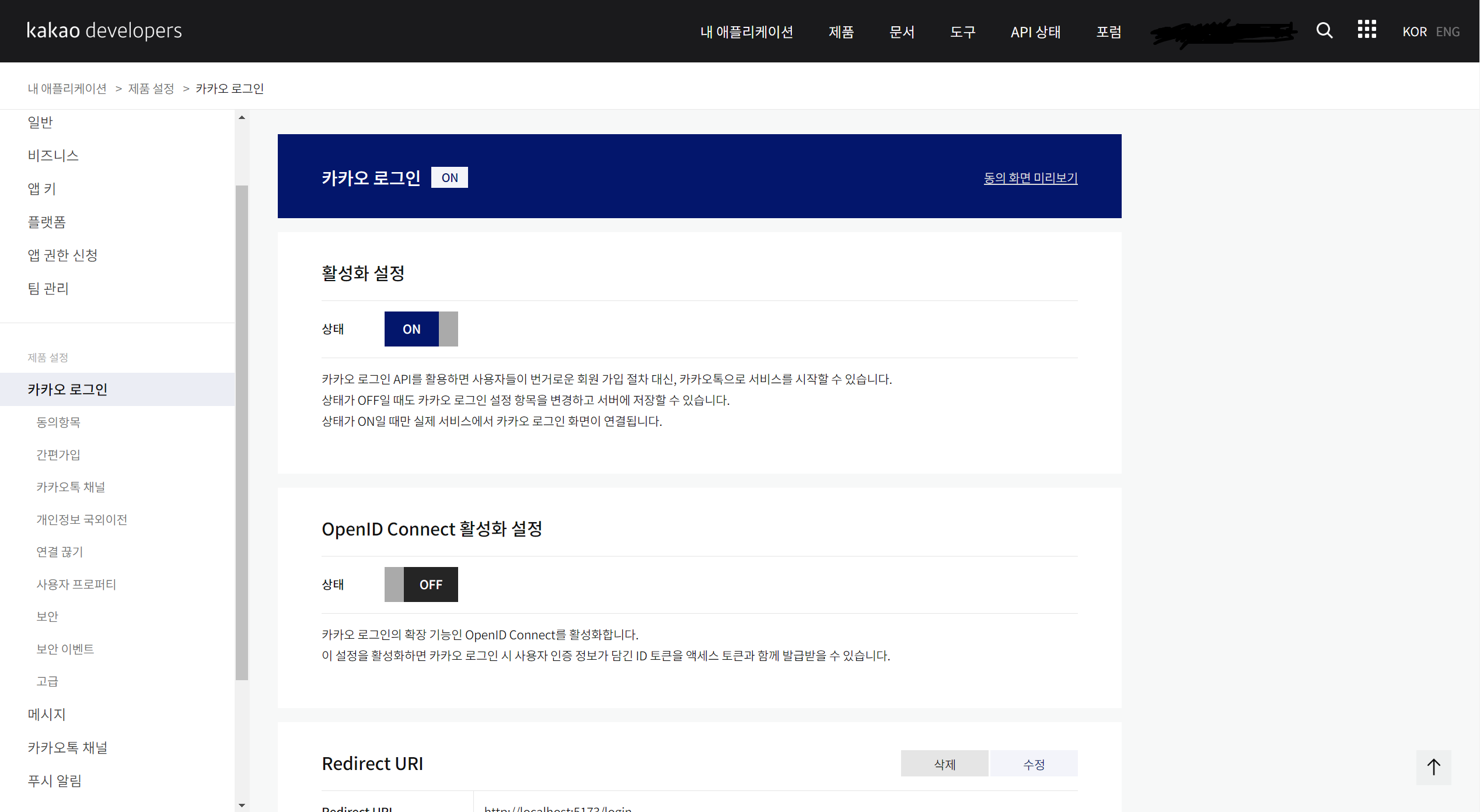Toggle Kakao Login activation ON switch
Viewport: 1480px width, 812px height.
421,329
